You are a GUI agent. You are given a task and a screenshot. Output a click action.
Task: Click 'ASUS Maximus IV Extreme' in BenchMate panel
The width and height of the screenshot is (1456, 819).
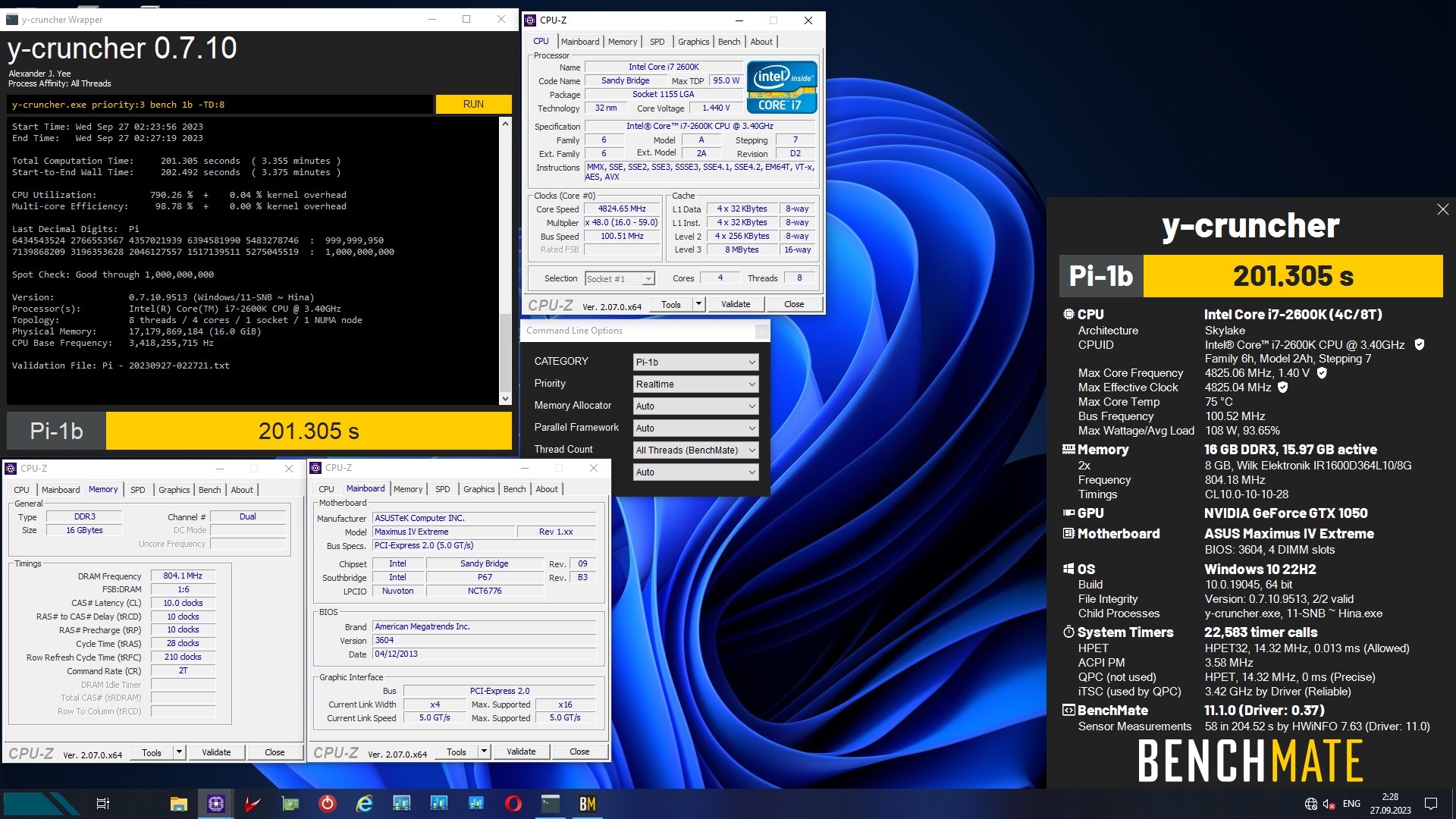point(1289,534)
